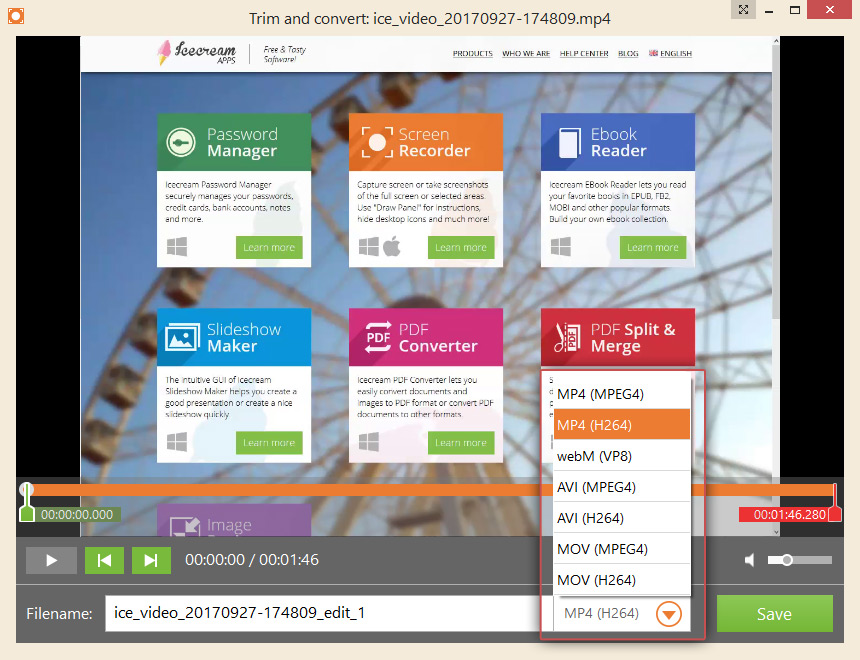Click the green Save button

[x=774, y=613]
